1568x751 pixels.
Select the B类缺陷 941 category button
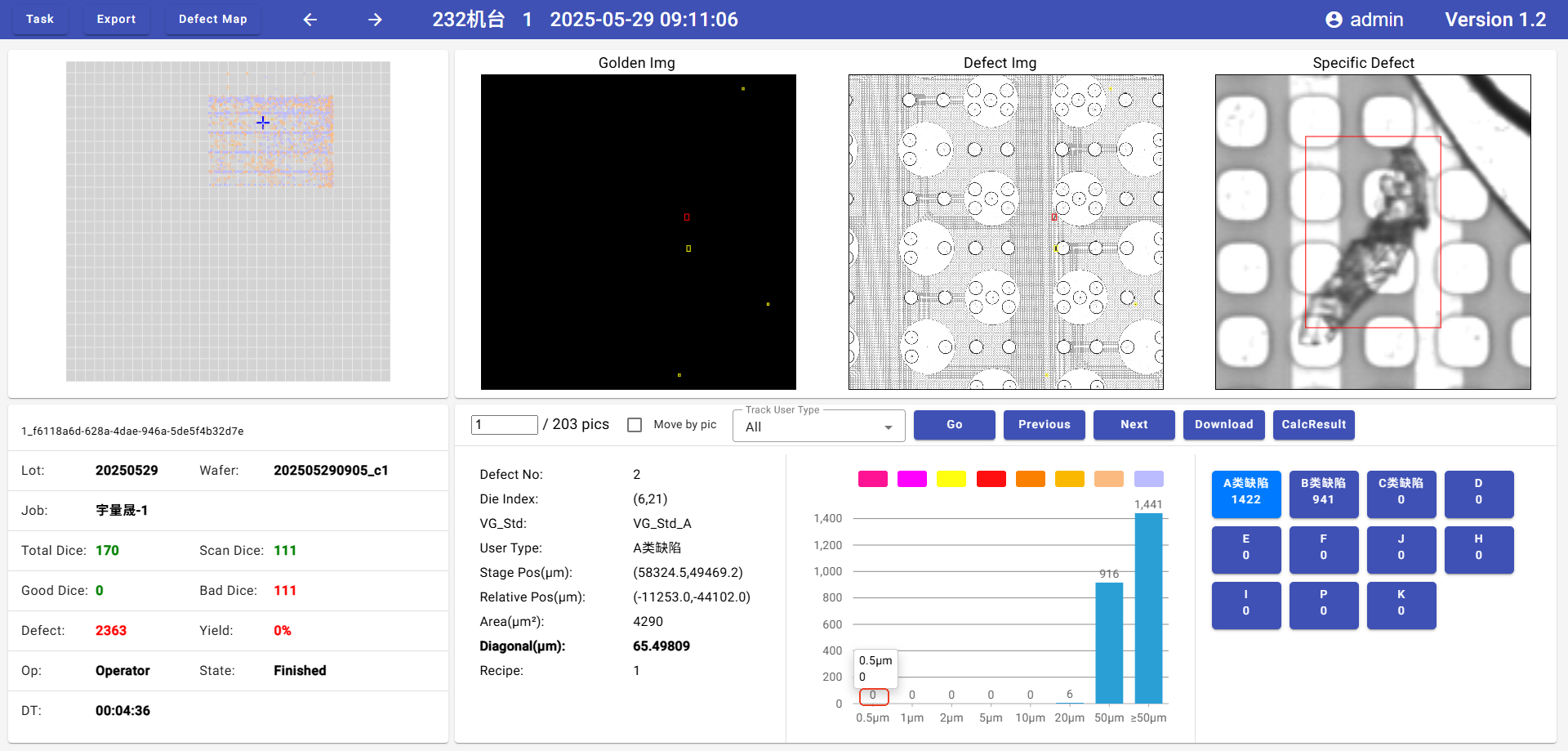point(1324,494)
